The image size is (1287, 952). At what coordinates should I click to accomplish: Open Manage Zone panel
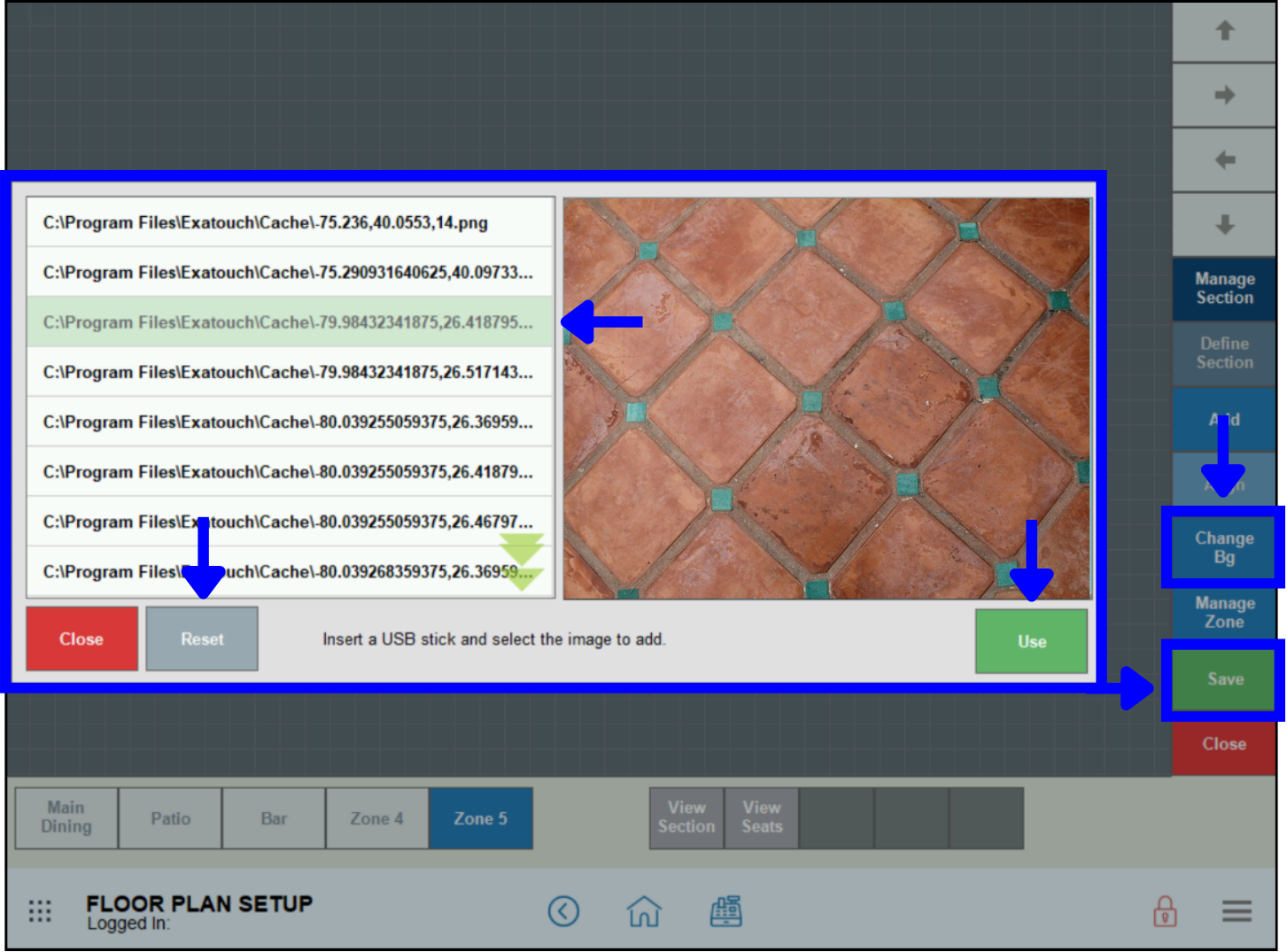1223,613
